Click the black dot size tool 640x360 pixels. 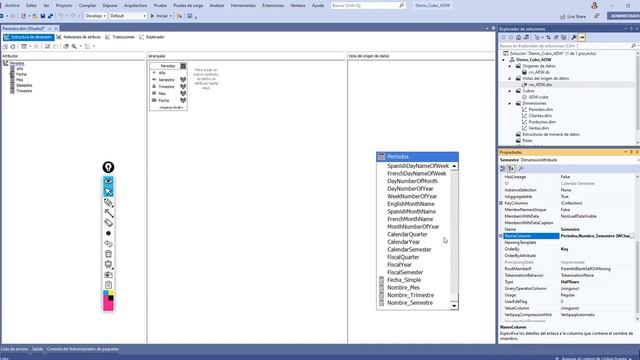click(x=108, y=233)
